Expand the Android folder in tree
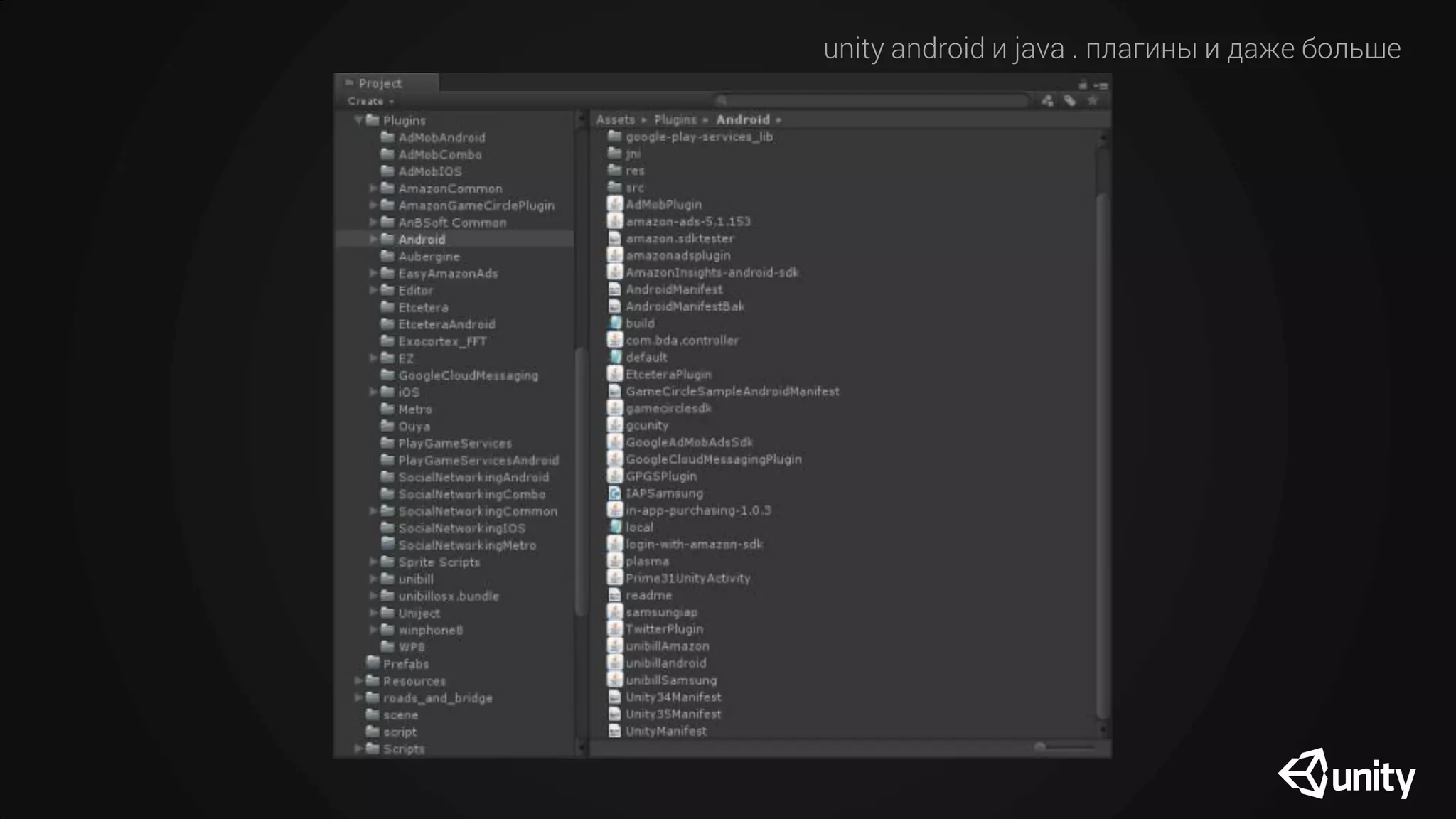The height and width of the screenshot is (819, 1456). (x=373, y=239)
